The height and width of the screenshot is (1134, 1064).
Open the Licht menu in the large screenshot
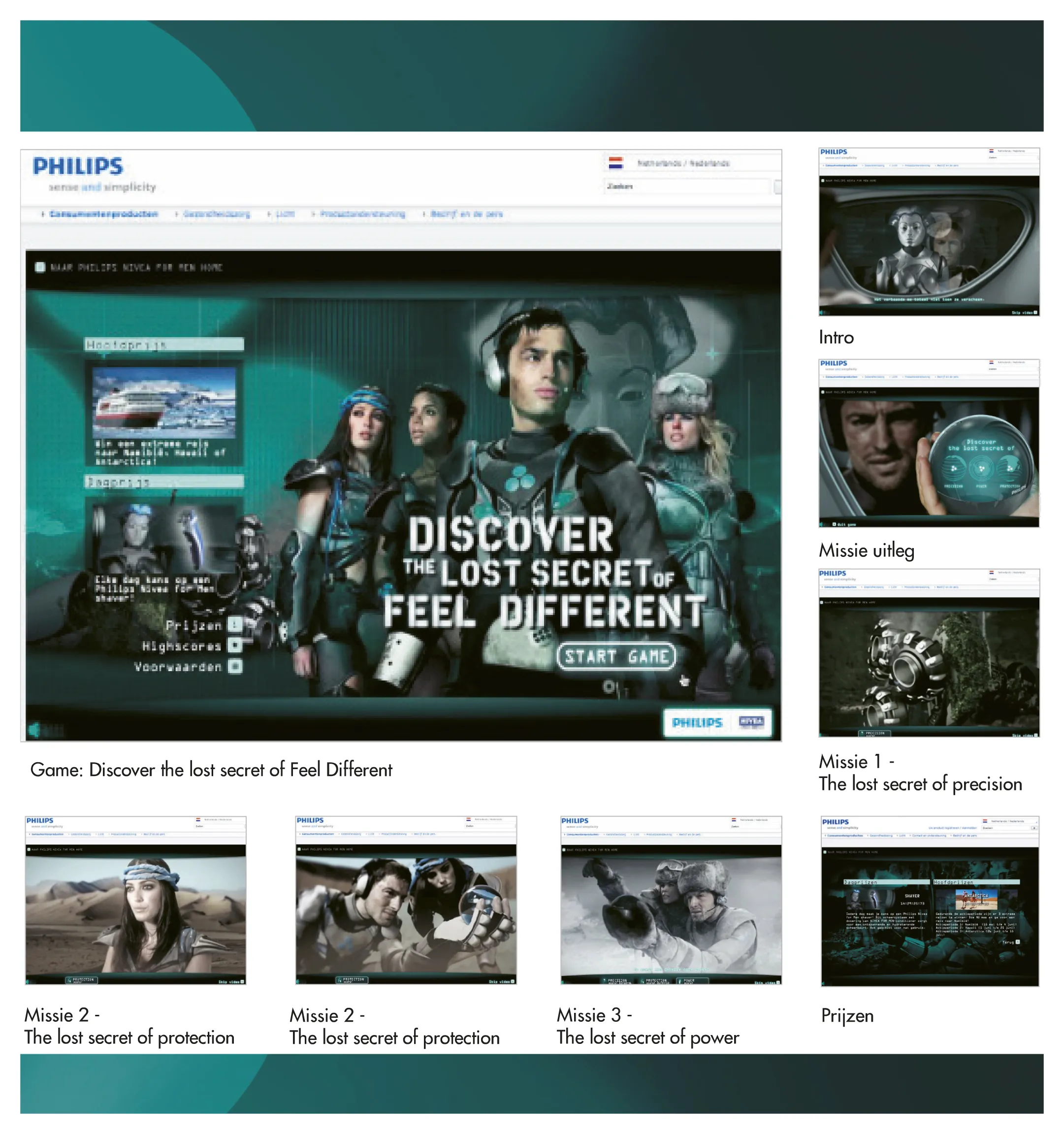coord(285,214)
